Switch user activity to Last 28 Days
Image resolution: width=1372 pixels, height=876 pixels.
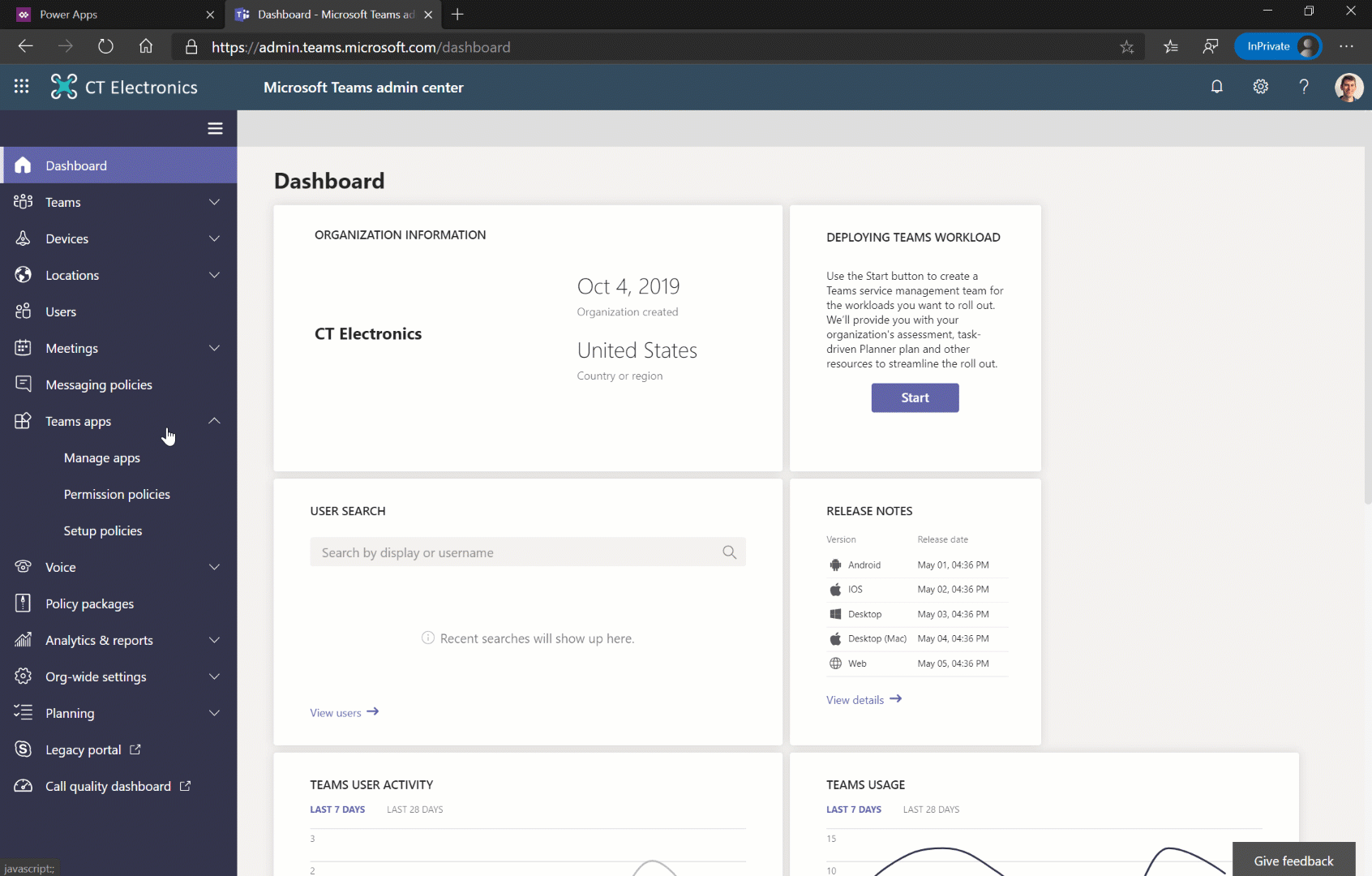(415, 809)
